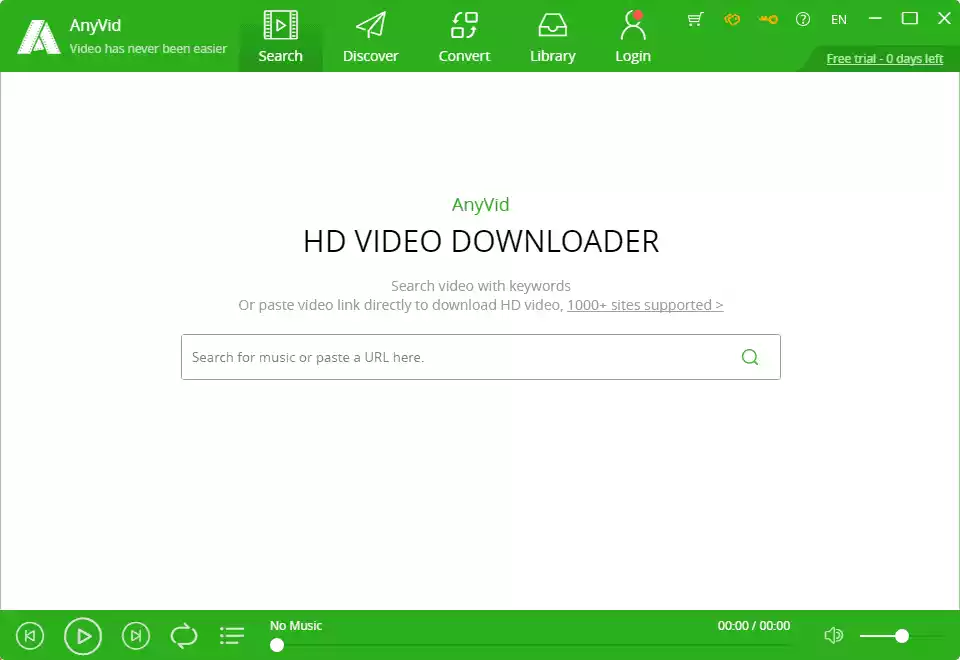Click the orange heart icon
The image size is (960, 660).
click(732, 20)
